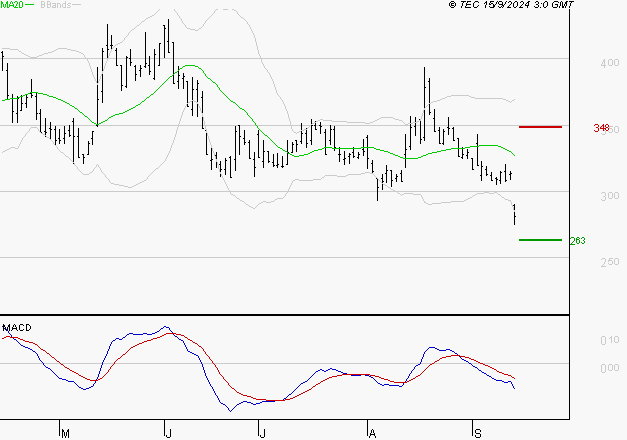
Task: Click the red 348 resistance label
Action: click(601, 128)
